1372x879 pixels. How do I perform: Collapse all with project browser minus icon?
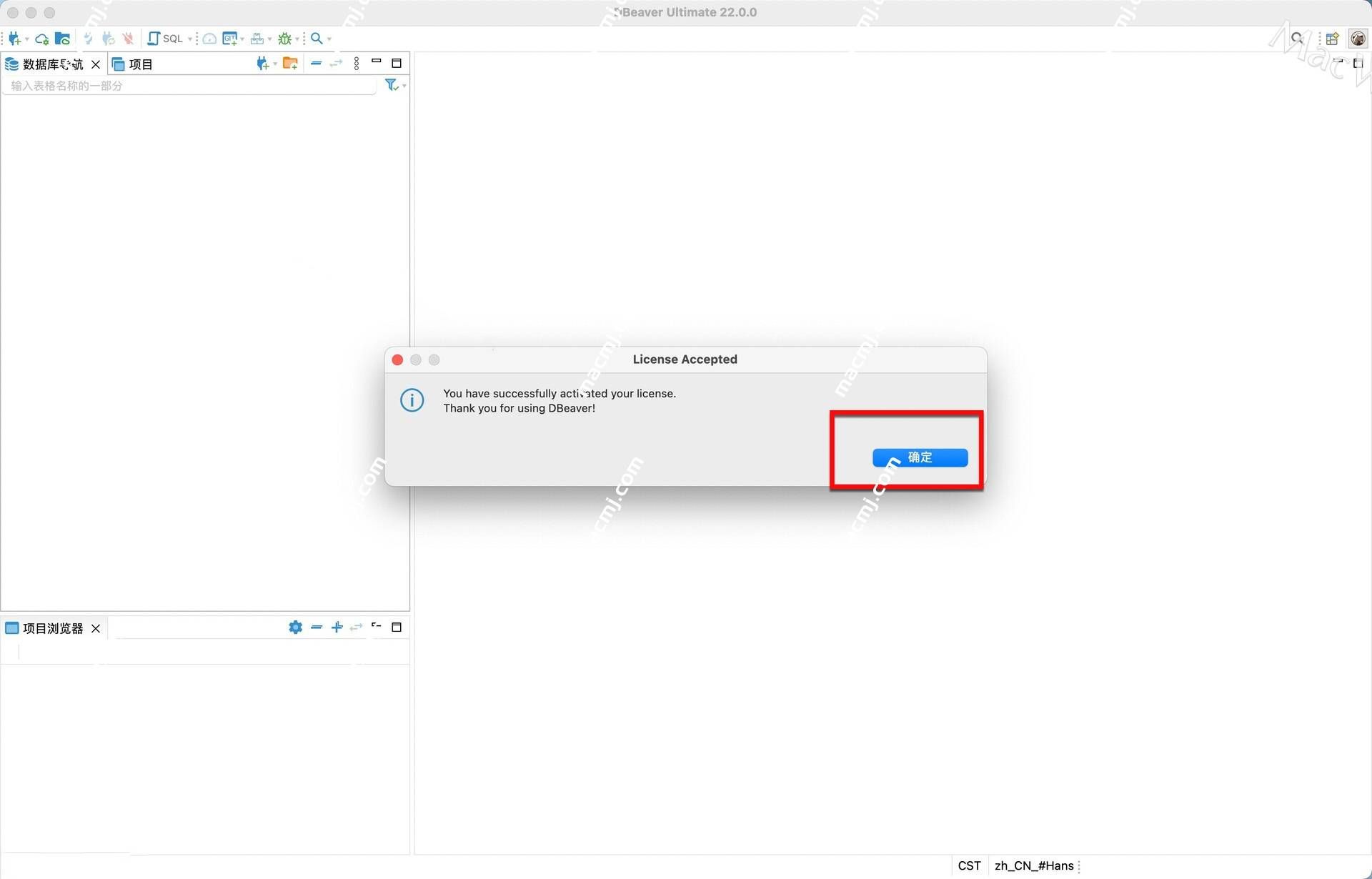point(317,627)
